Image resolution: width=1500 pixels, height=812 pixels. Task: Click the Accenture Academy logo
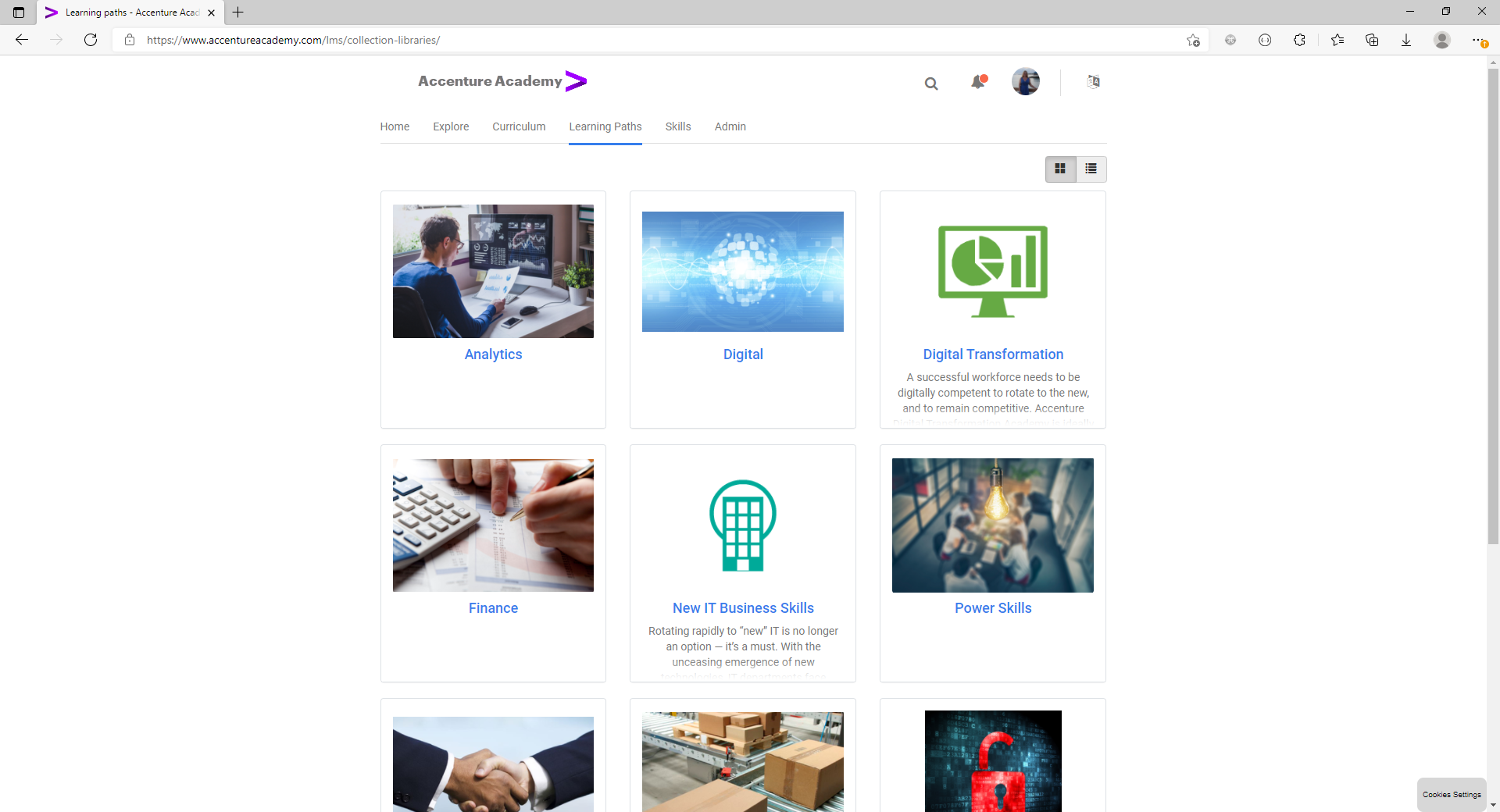[502, 81]
